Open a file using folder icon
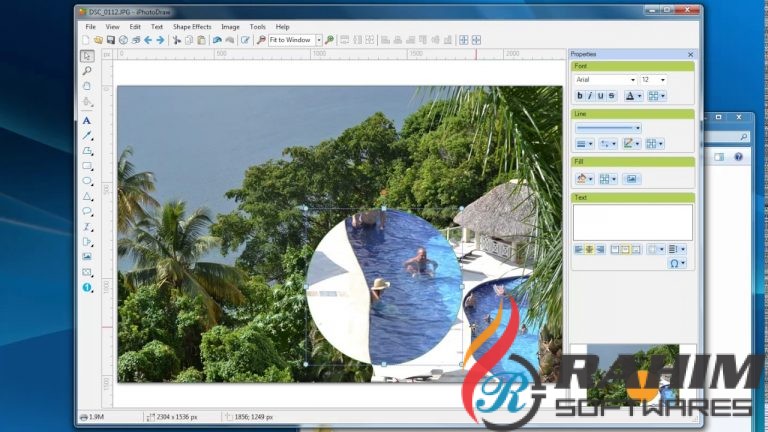This screenshot has width=768, height=432. pos(98,40)
